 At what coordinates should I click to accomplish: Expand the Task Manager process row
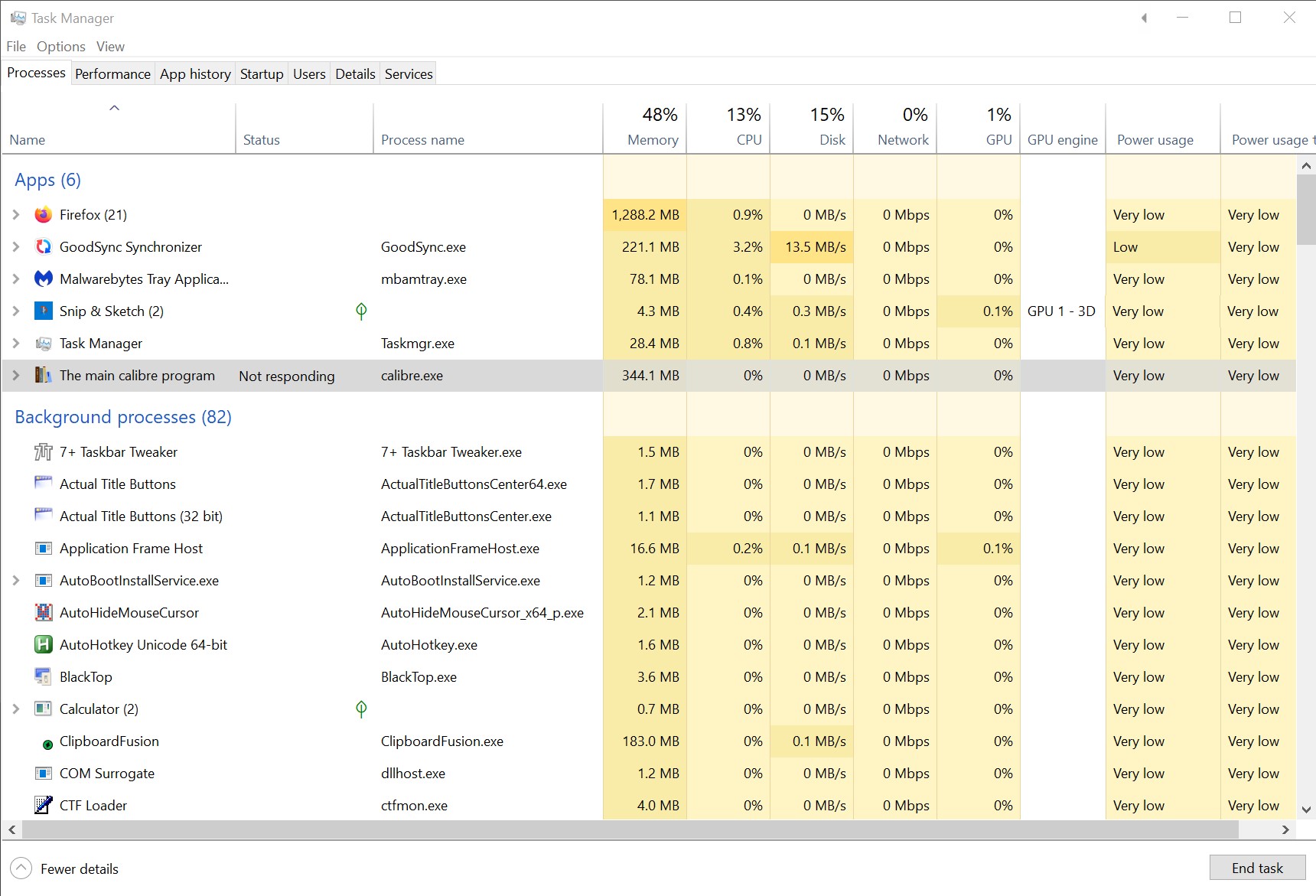point(16,344)
